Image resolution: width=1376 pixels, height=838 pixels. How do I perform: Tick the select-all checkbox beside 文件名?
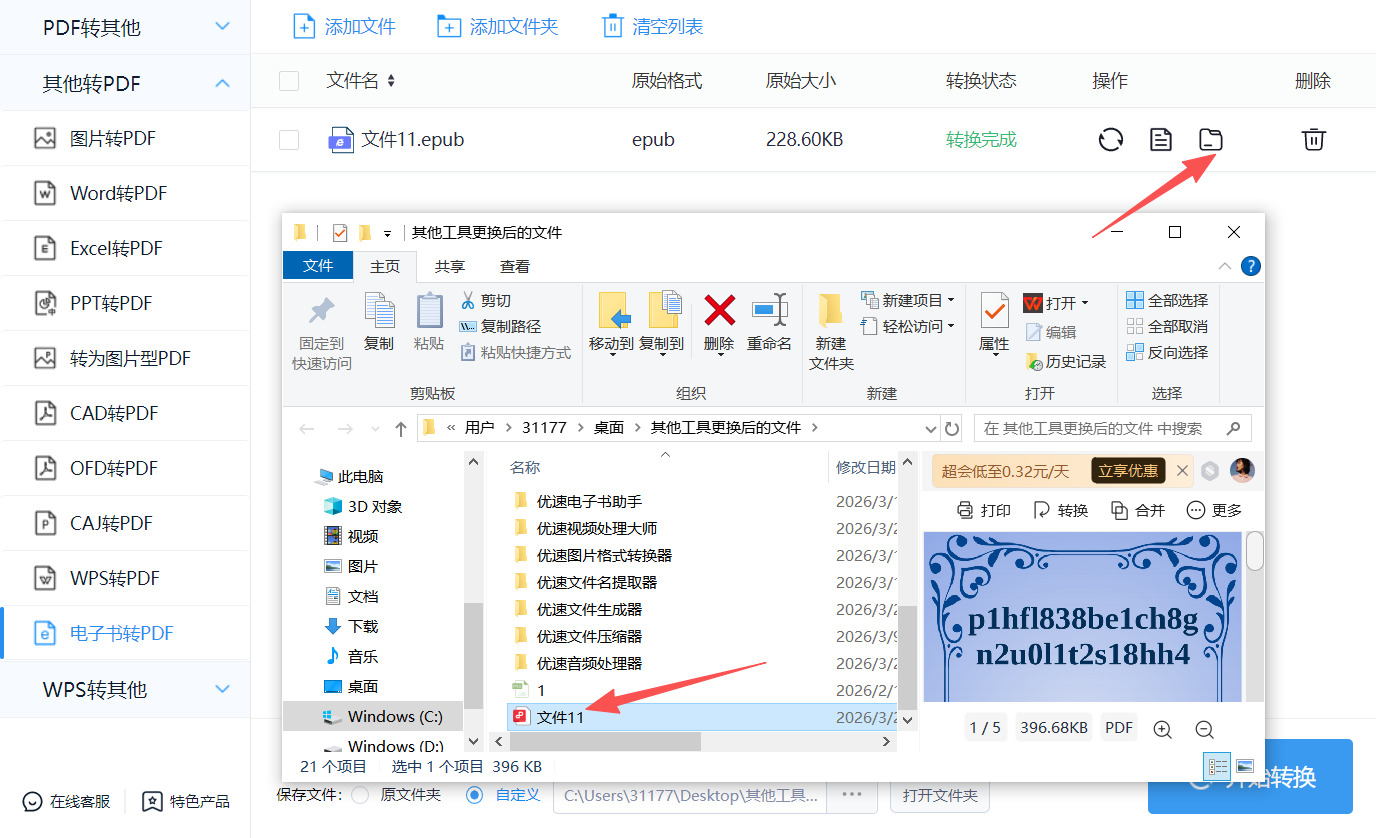(289, 81)
